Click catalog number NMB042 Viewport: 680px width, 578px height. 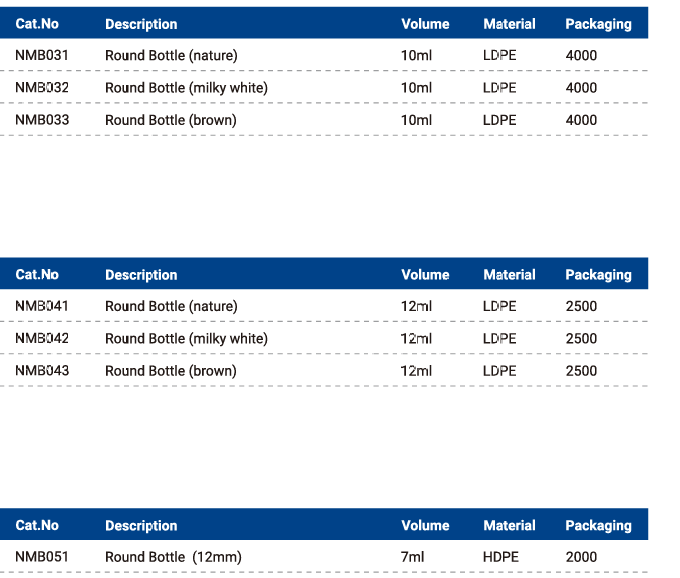click(x=42, y=338)
